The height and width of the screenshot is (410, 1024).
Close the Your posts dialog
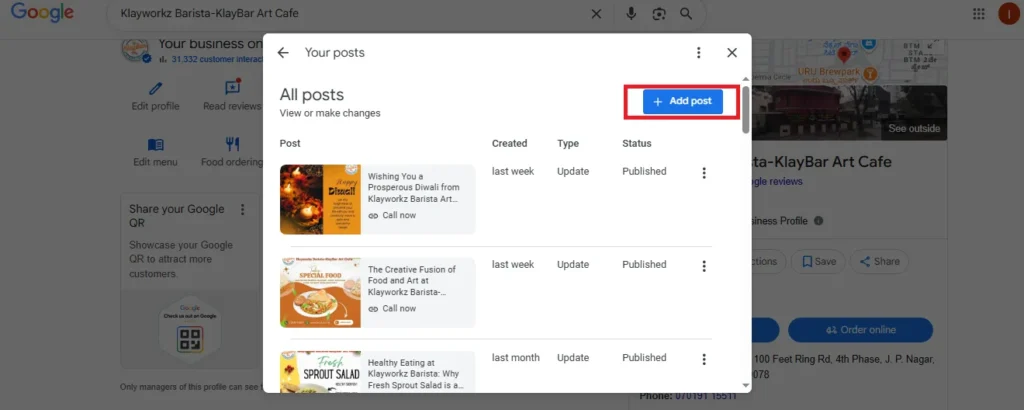[732, 53]
